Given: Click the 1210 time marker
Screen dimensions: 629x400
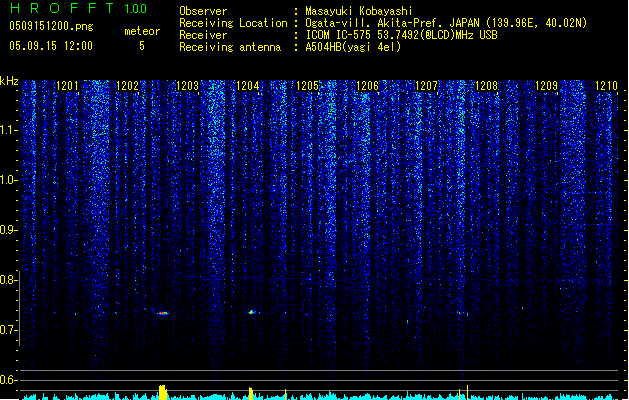Looking at the screenshot, I should click(607, 86).
